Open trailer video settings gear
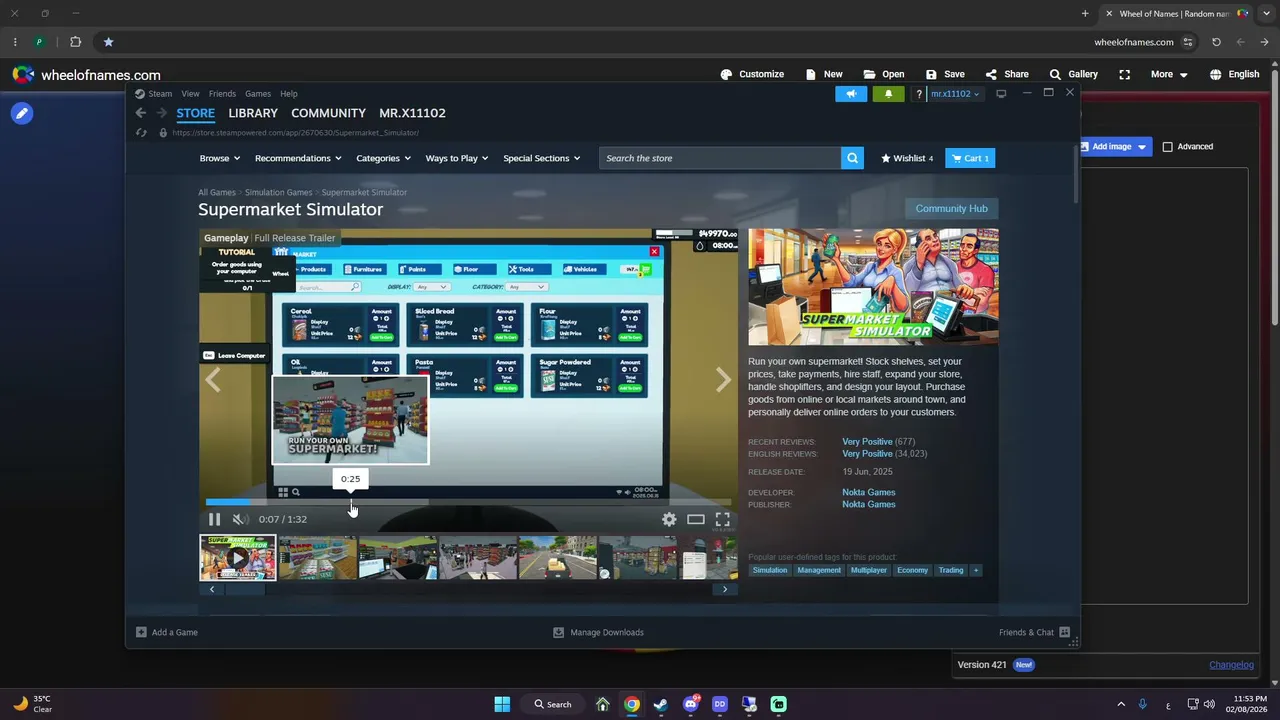Viewport: 1280px width, 720px height. 669,519
